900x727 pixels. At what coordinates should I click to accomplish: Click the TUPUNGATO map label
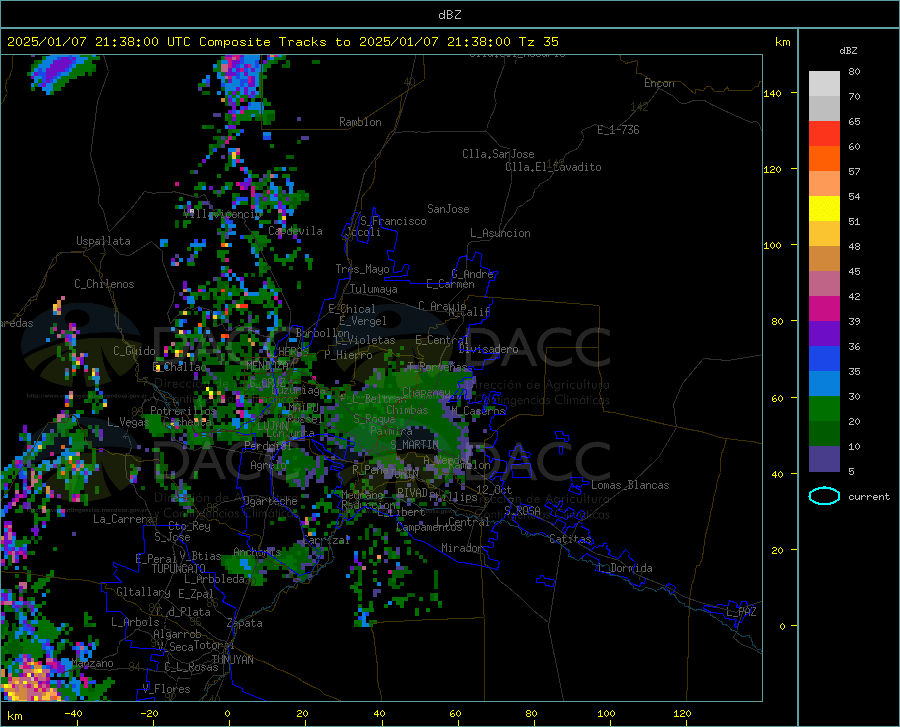tap(179, 569)
